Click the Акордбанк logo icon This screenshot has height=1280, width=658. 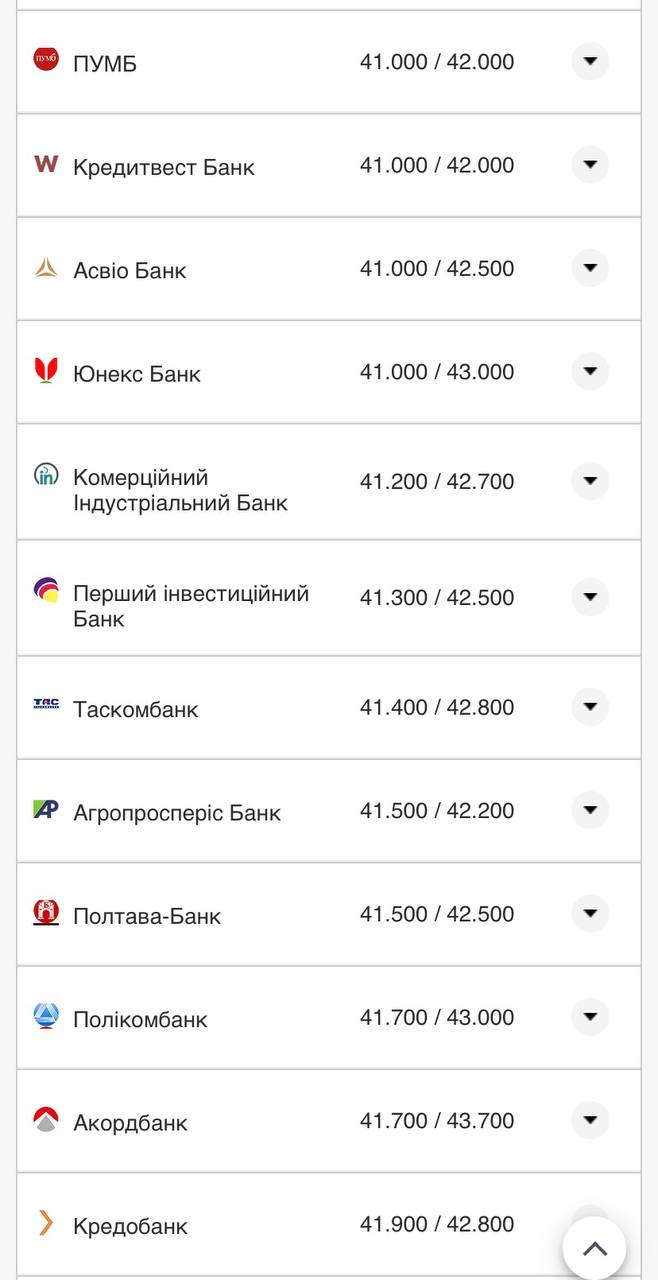coord(46,1119)
